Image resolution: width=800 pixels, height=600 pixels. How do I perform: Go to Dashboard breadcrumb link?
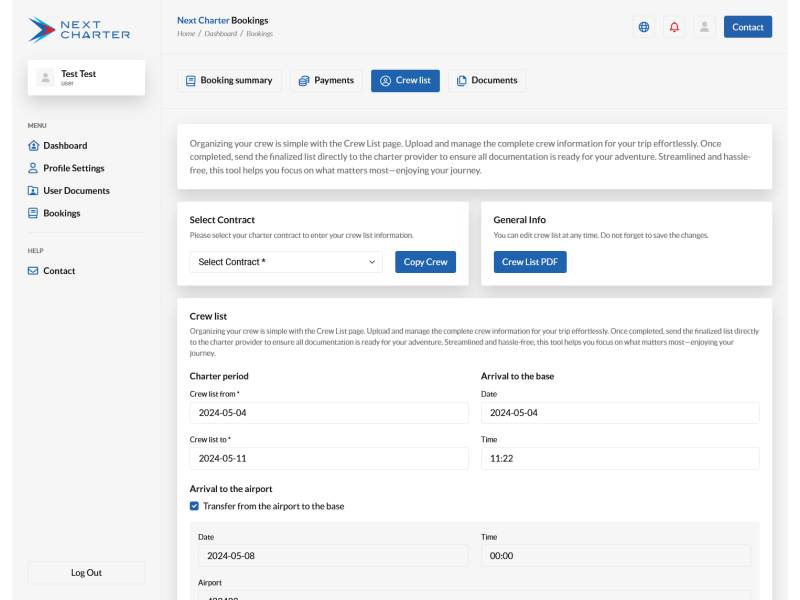pos(220,34)
